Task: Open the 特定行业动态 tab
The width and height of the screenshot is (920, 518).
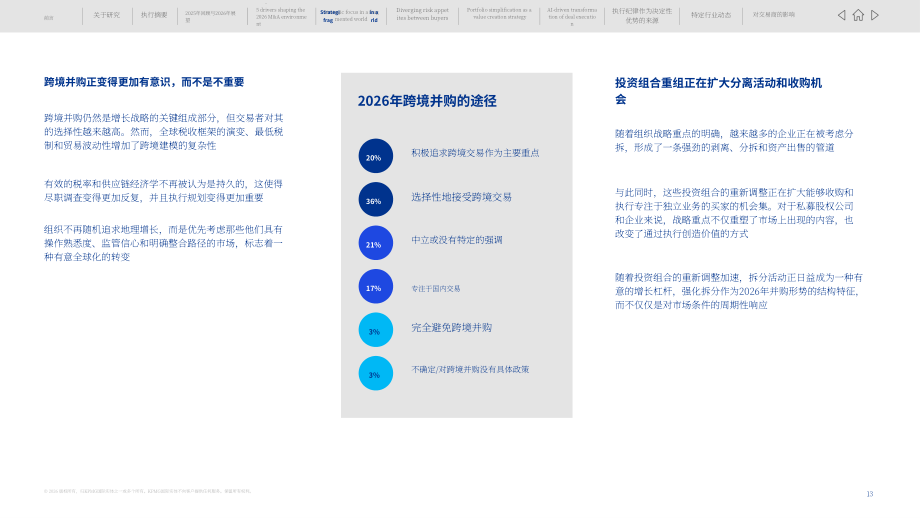Action: (x=711, y=15)
